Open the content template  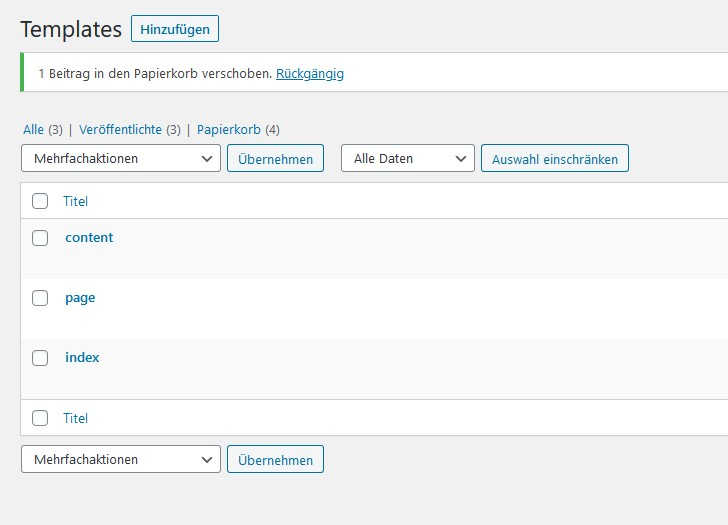coord(89,238)
